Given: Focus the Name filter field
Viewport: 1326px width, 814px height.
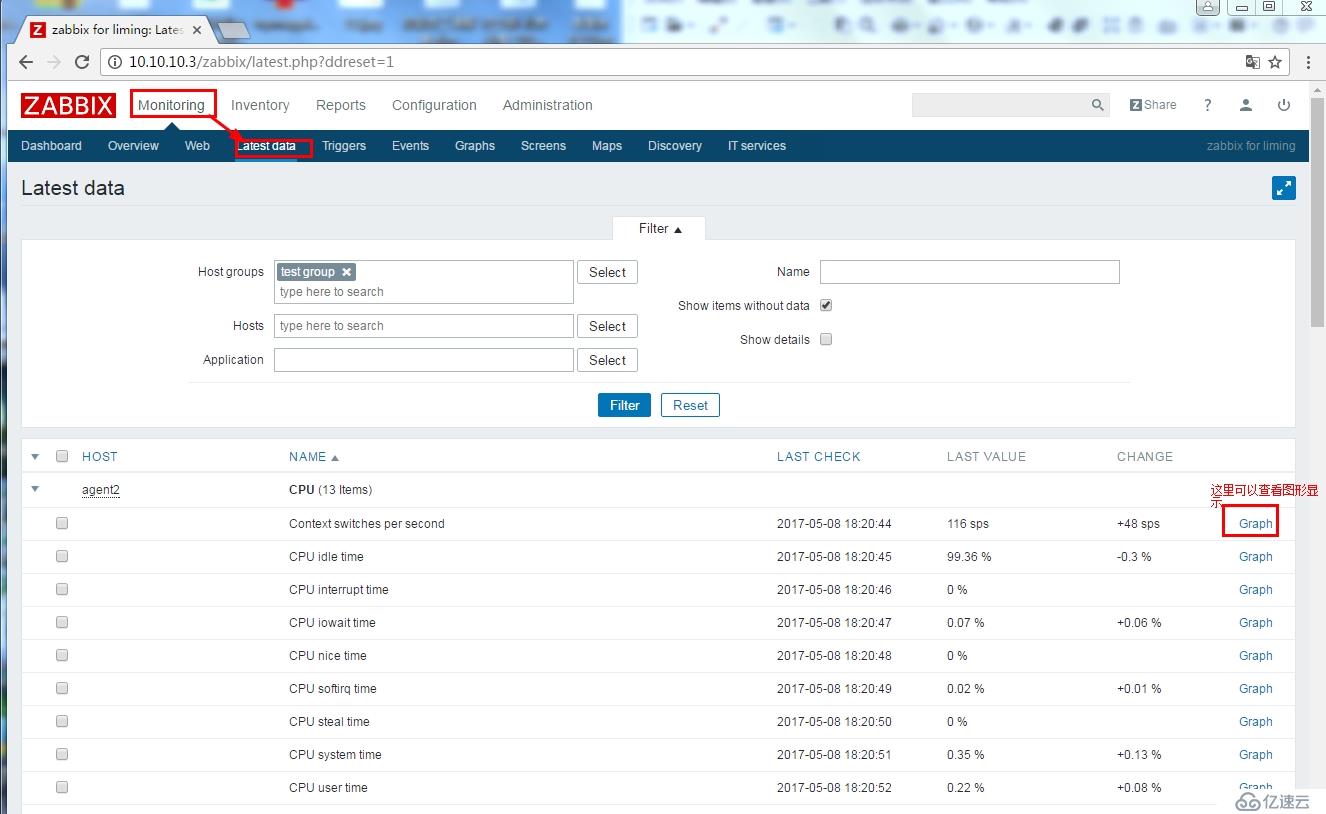Looking at the screenshot, I should (970, 272).
